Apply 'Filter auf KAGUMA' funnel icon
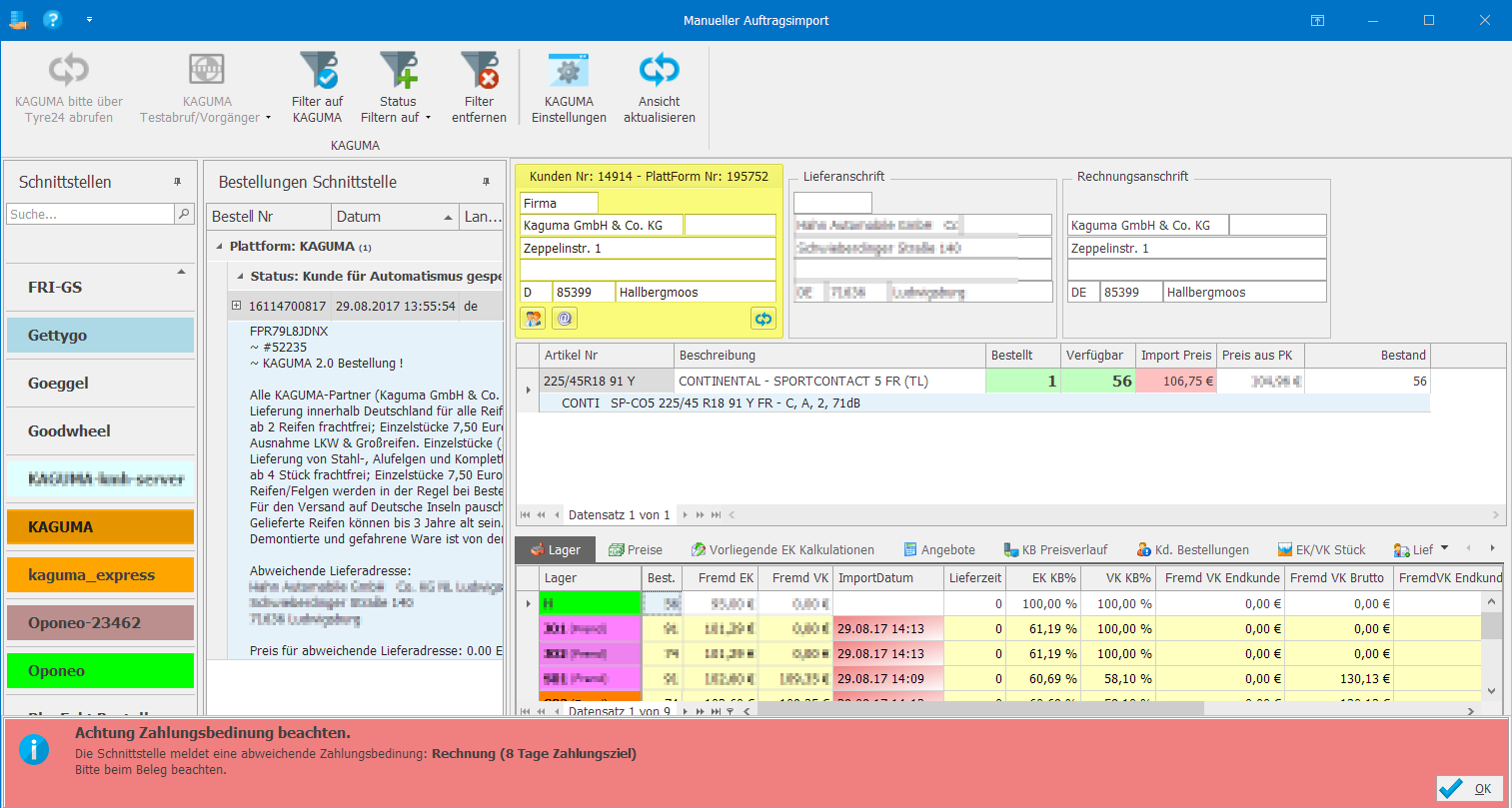The image size is (1512, 808). [x=318, y=70]
